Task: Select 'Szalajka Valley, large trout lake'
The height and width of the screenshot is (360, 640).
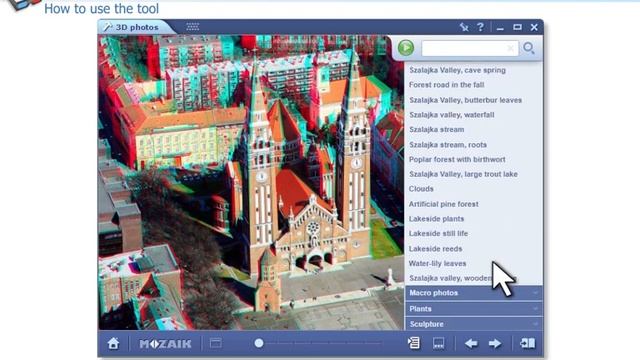Action: click(x=463, y=174)
